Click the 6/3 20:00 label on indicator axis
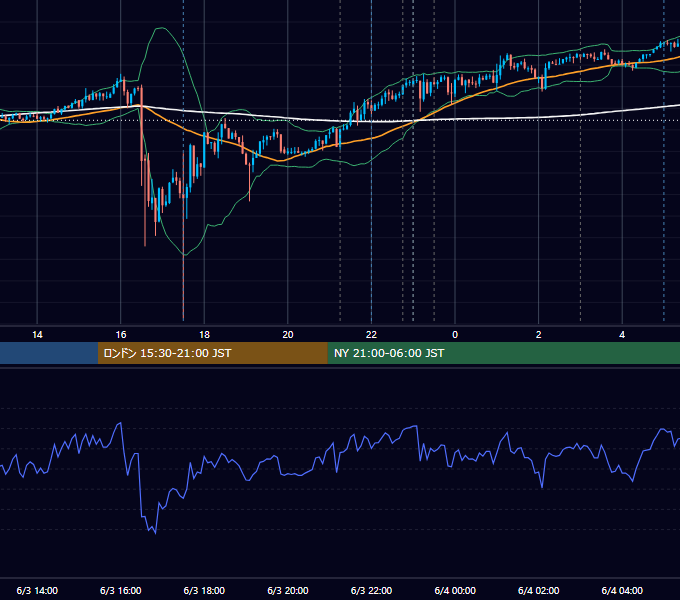Image resolution: width=680 pixels, height=600 pixels. (x=288, y=590)
